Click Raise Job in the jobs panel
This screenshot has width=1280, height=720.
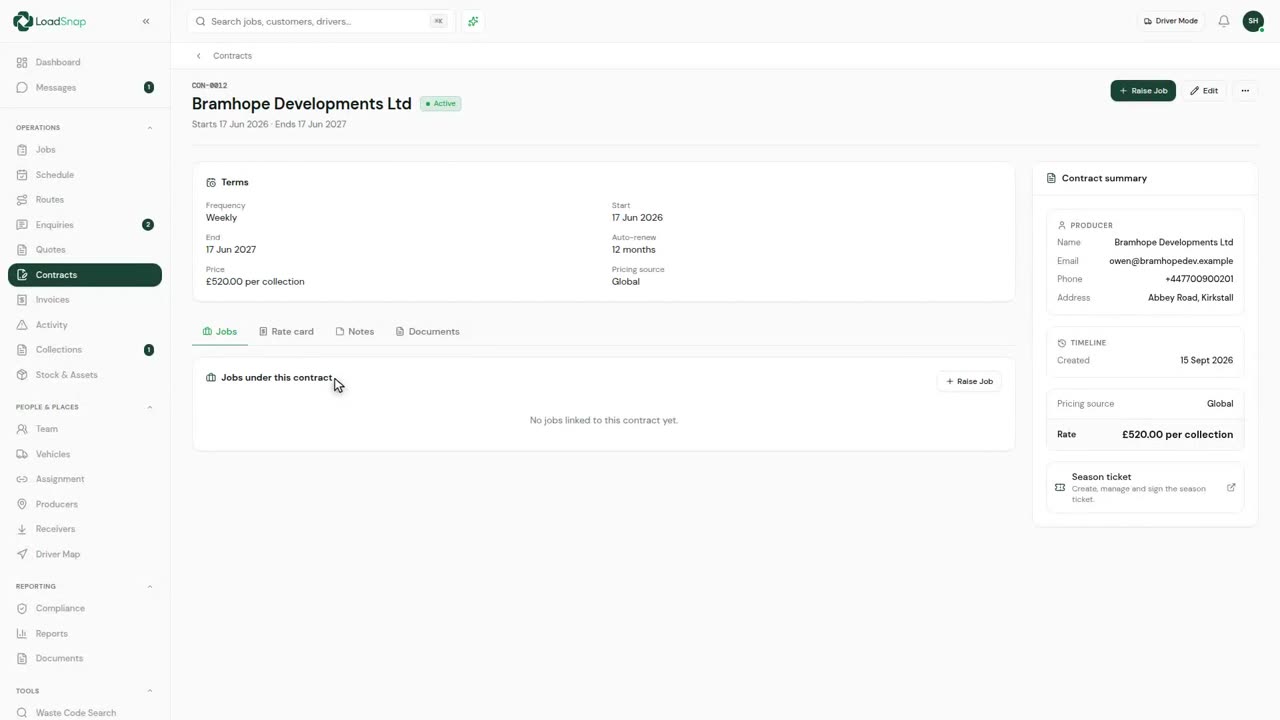[x=969, y=381]
